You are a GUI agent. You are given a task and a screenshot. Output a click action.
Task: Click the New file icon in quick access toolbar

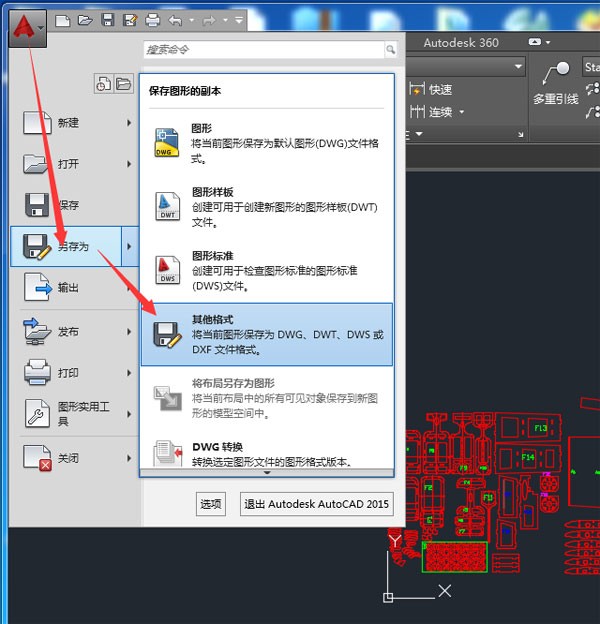[x=63, y=20]
